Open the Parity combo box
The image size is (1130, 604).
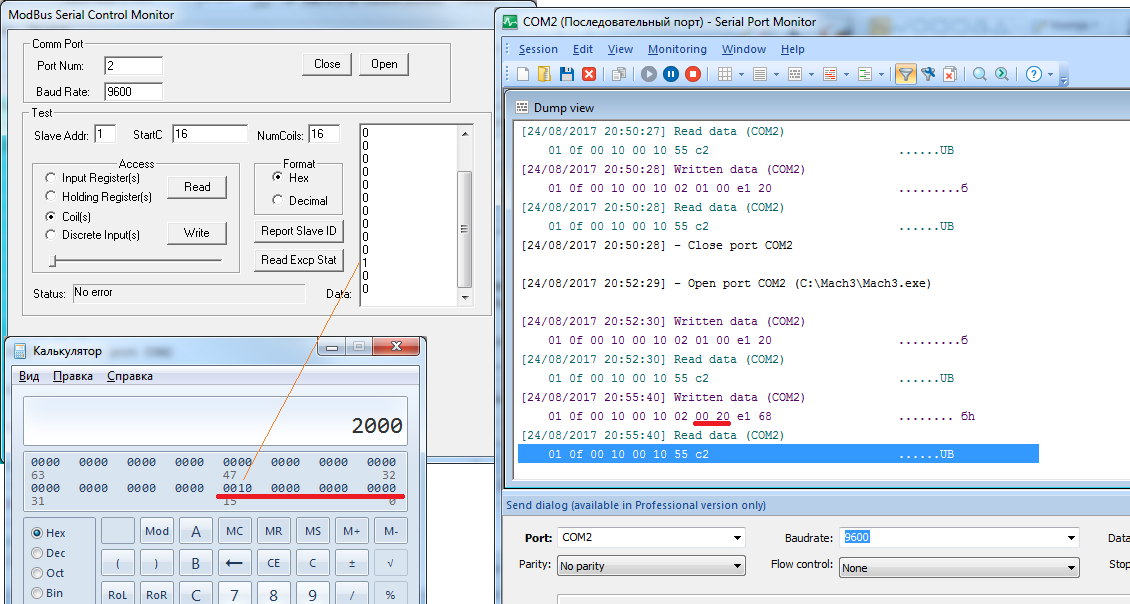point(651,567)
